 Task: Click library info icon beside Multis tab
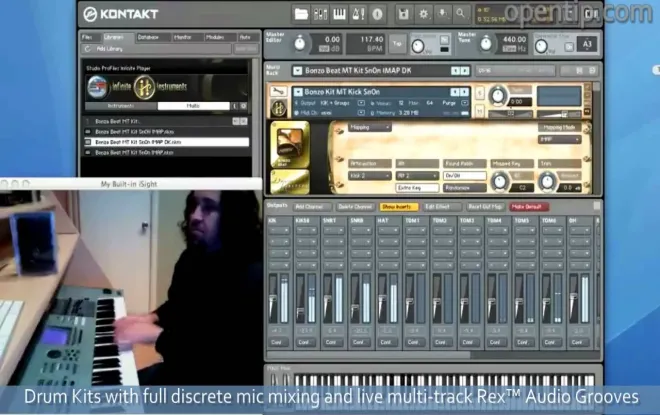coord(235,106)
